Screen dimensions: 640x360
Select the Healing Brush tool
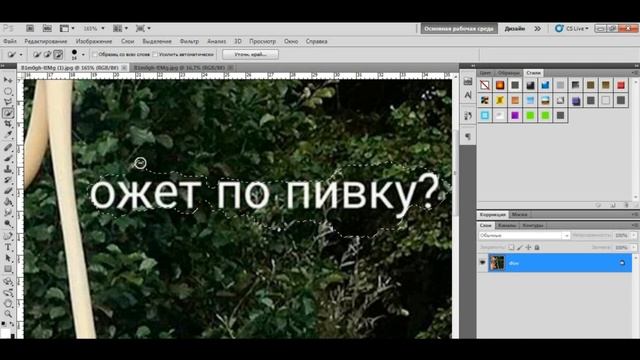pyautogui.click(x=8, y=148)
